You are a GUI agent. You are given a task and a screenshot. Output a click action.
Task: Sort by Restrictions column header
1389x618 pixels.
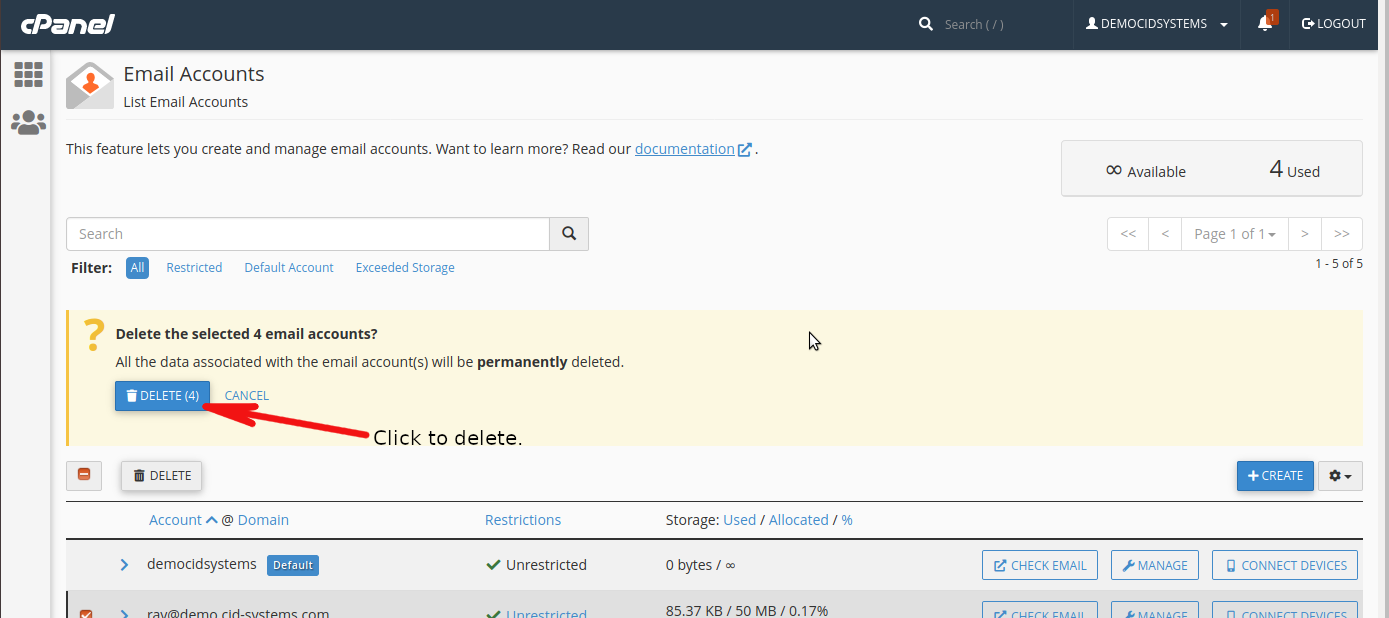(523, 520)
